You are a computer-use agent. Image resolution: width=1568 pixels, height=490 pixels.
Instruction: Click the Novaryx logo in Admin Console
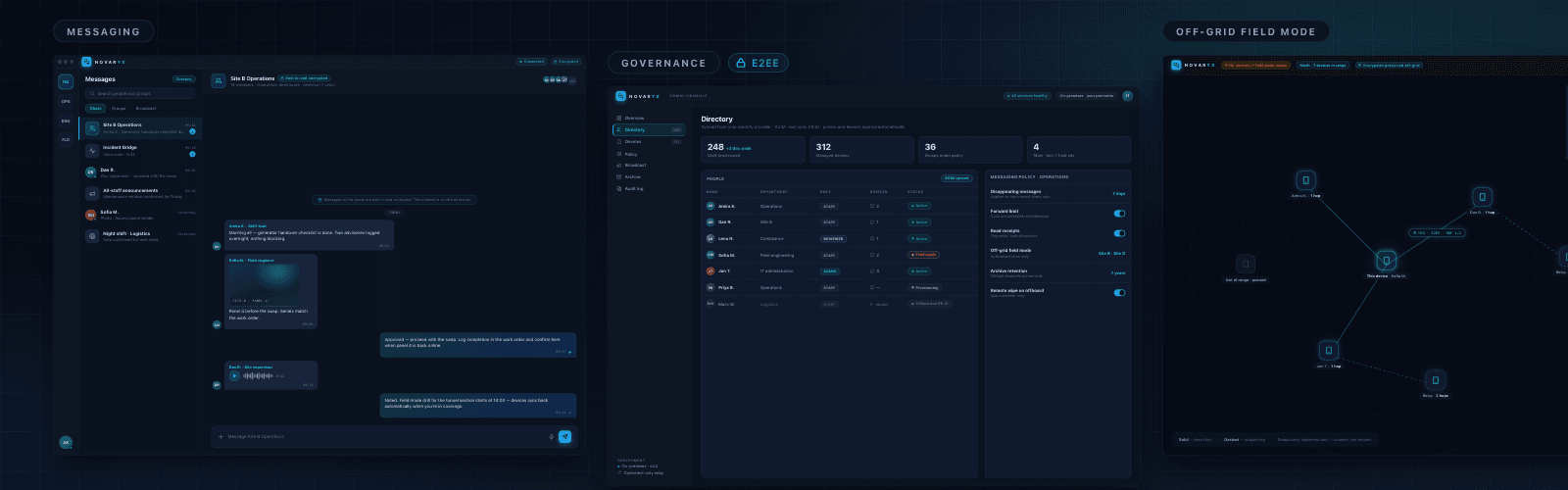coord(620,96)
